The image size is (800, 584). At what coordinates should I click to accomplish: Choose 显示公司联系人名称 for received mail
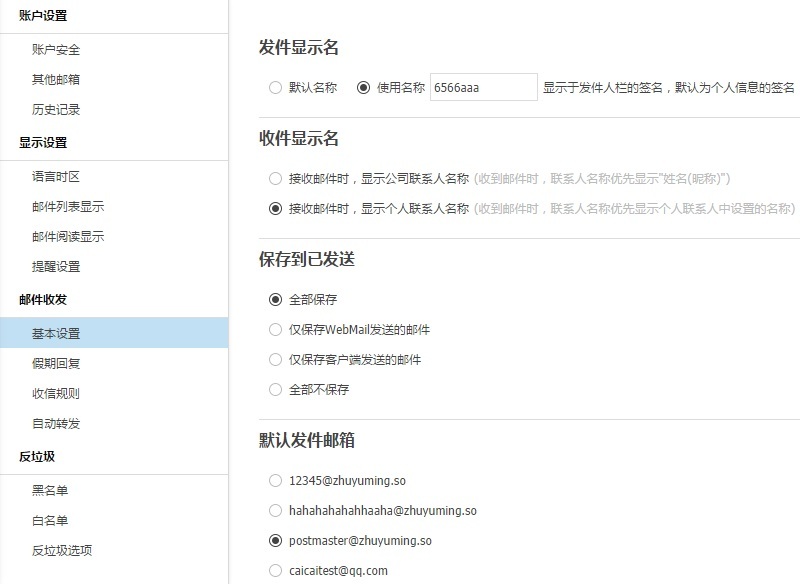pos(275,179)
